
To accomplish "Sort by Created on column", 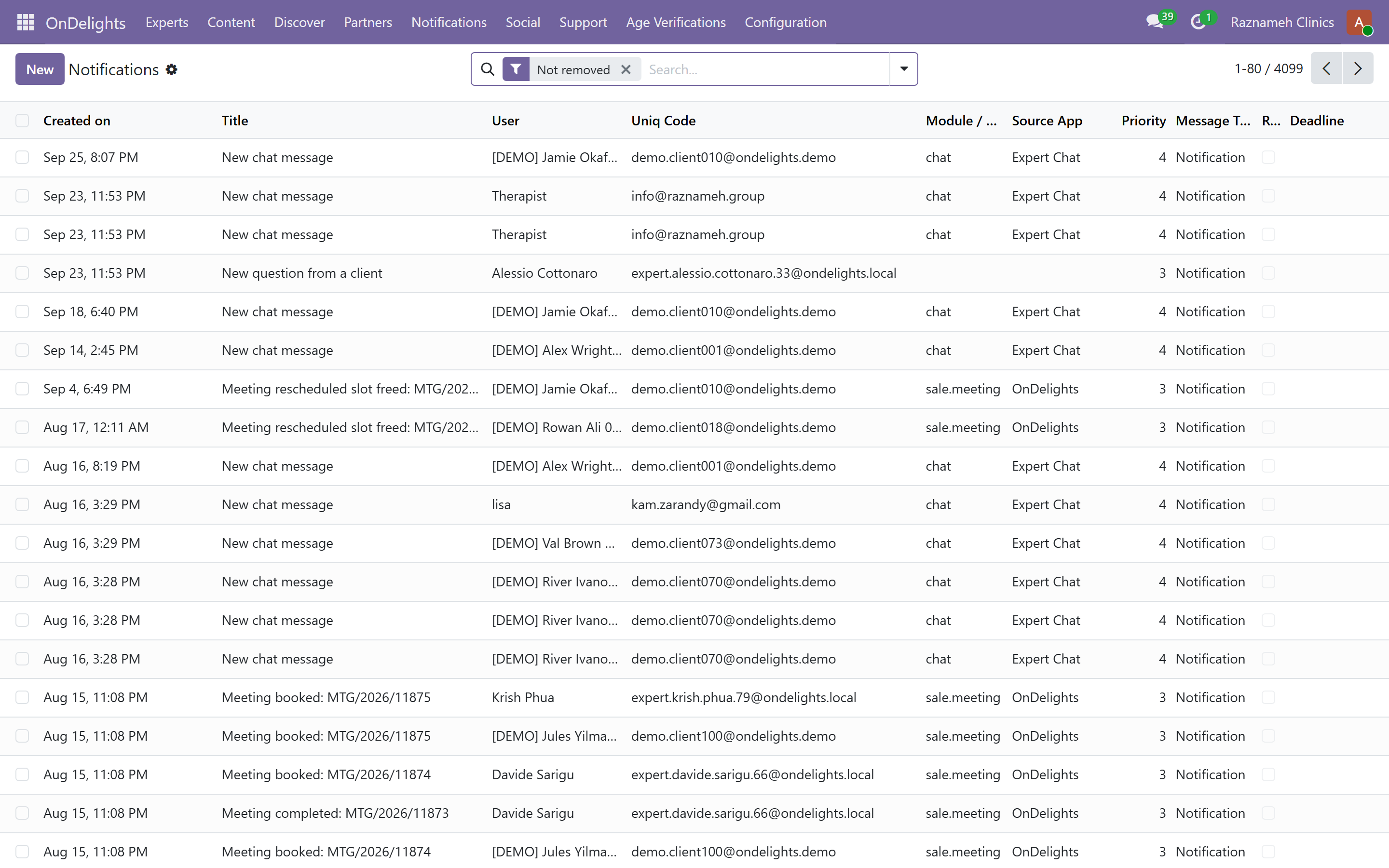I will click(x=77, y=121).
